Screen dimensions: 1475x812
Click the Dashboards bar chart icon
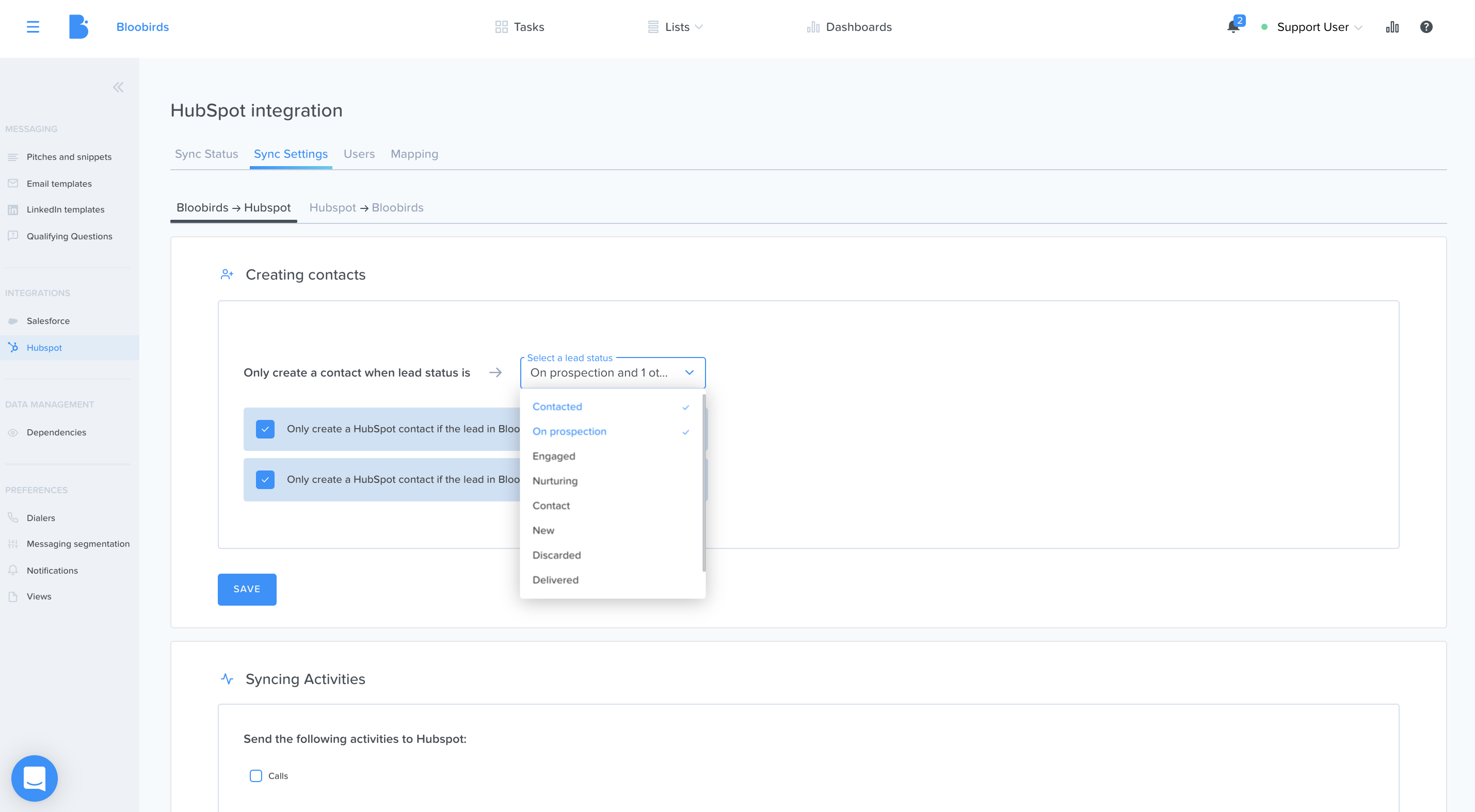(813, 27)
